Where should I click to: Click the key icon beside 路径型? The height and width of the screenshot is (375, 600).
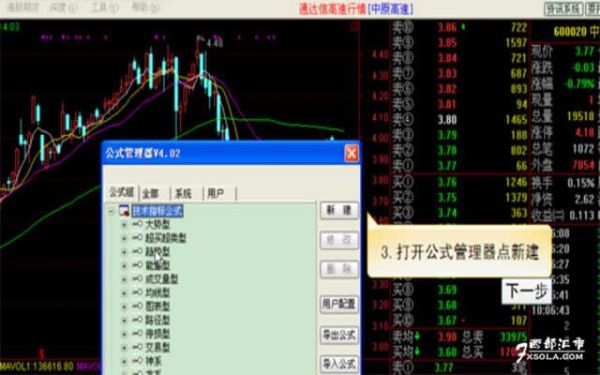coord(137,320)
